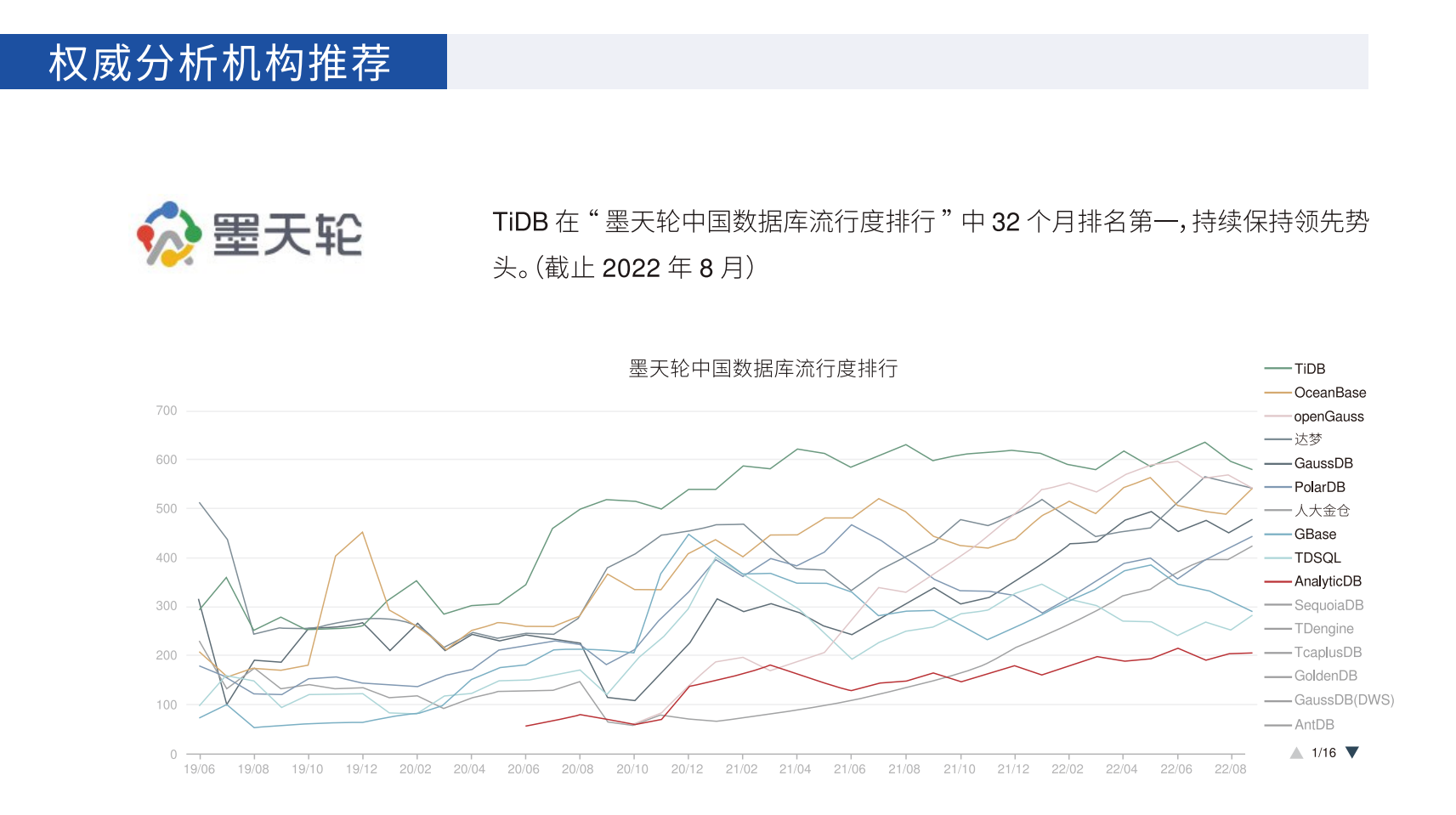
Task: Click the y-axis value 600
Action: [167, 460]
